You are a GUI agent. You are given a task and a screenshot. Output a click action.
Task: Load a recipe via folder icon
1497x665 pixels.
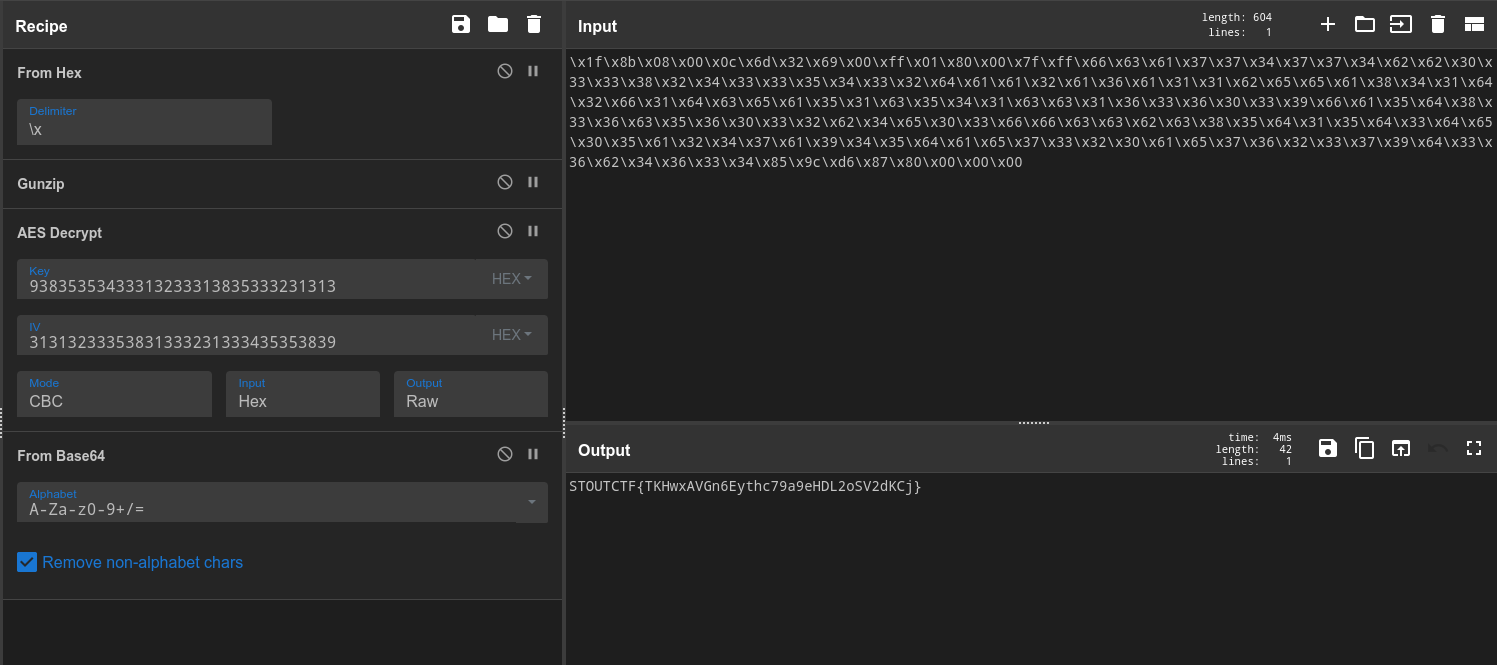(x=497, y=25)
